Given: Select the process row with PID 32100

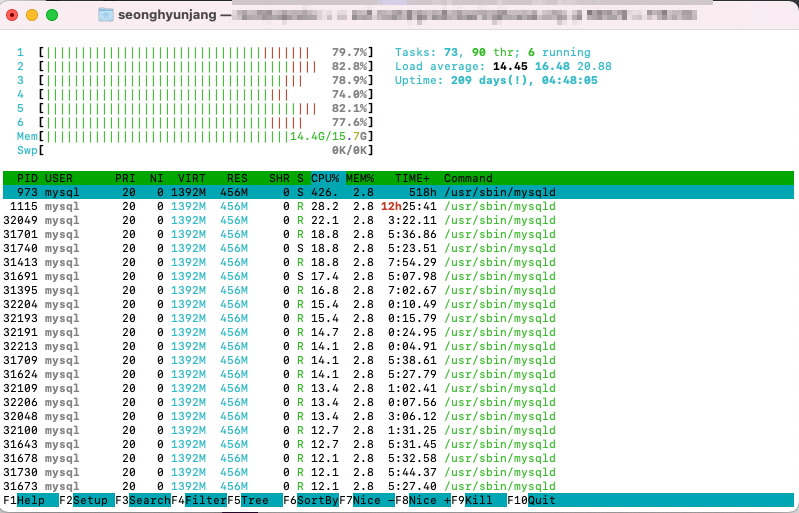Looking at the screenshot, I should 398,430.
